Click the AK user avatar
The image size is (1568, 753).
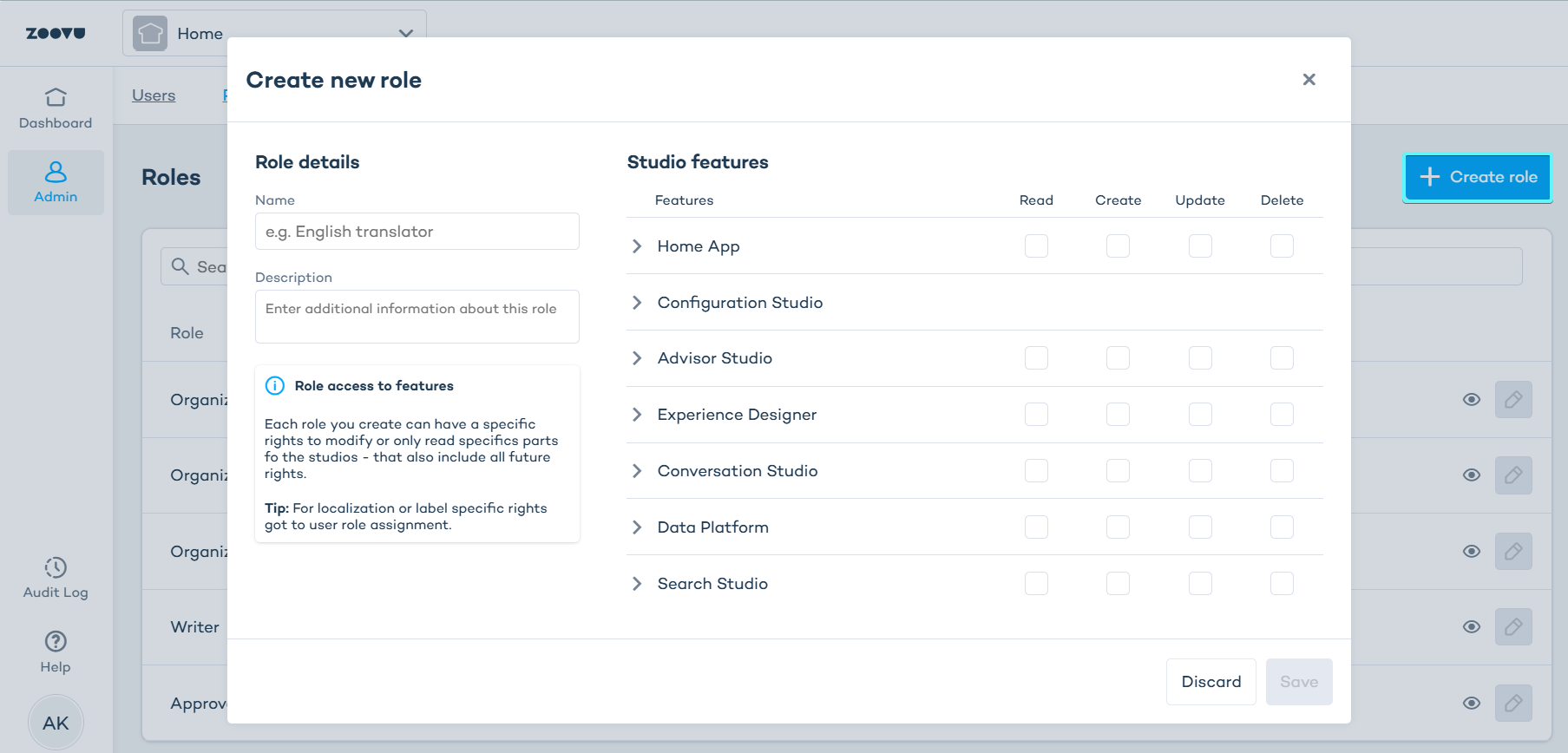56,723
